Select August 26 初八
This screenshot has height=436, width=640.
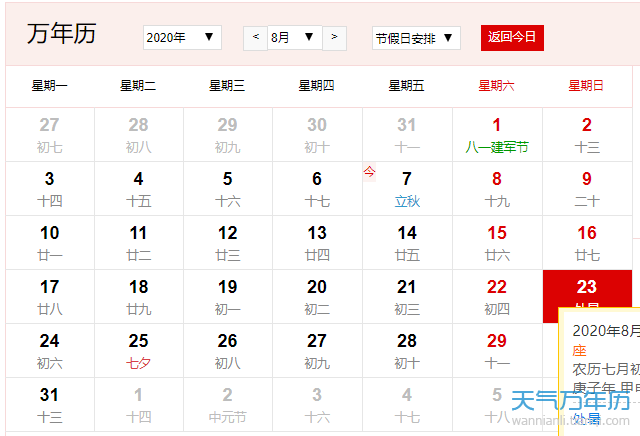coord(228,351)
